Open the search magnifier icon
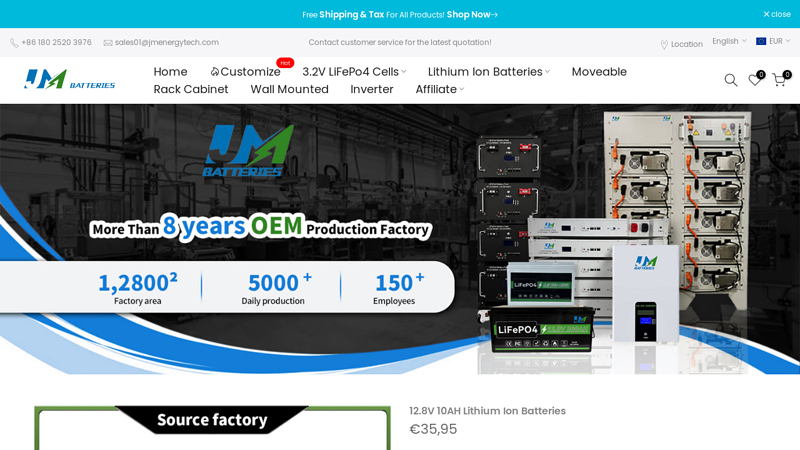 (731, 80)
